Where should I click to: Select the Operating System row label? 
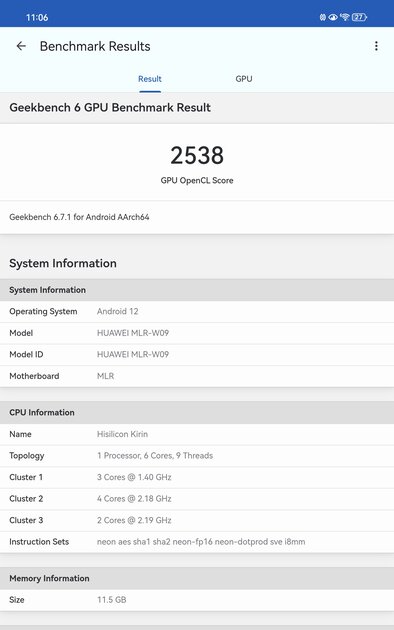43,311
